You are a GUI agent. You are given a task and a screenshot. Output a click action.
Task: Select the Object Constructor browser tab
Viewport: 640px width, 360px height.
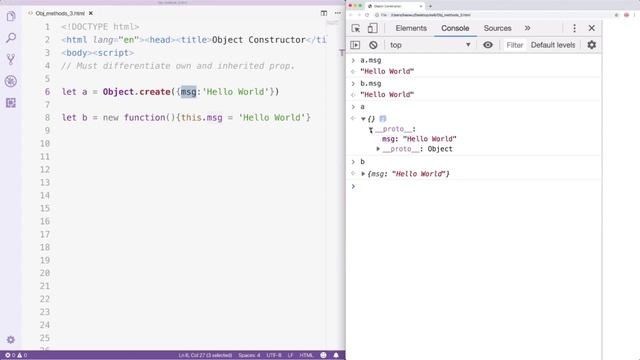395,6
